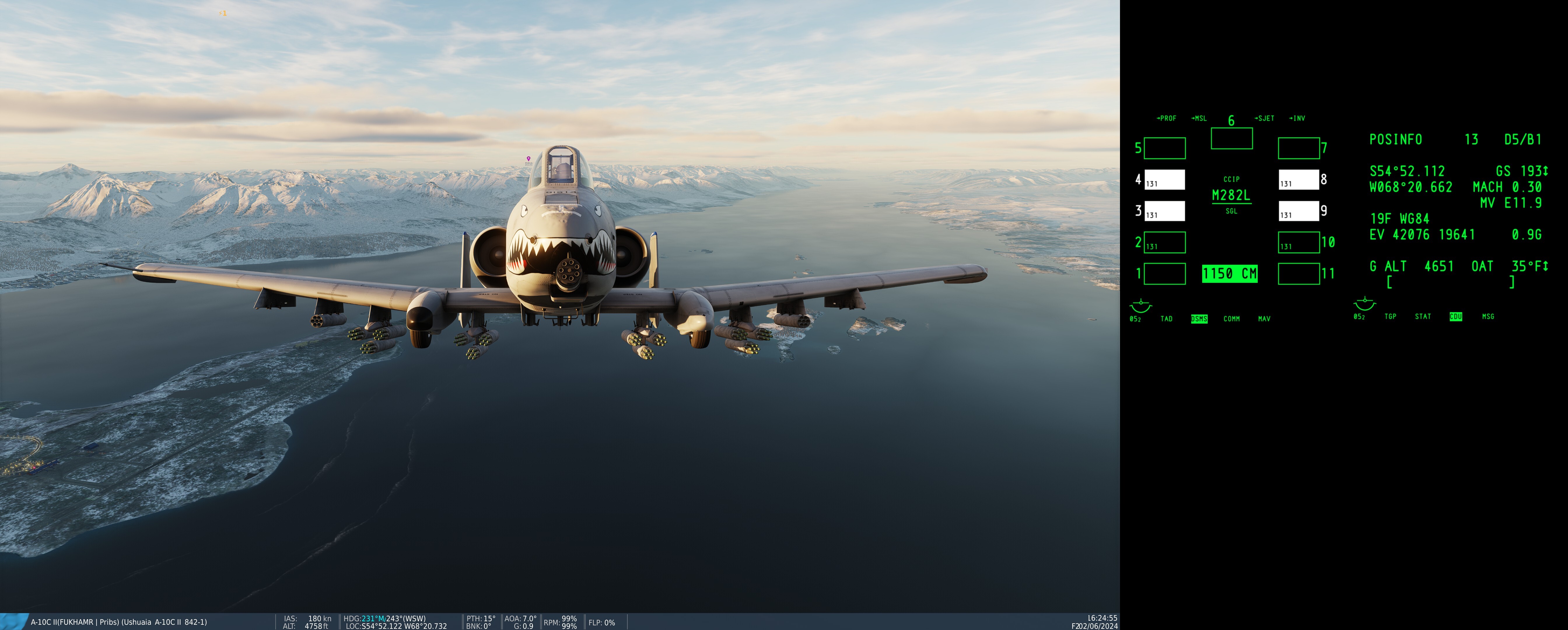Toggle the OAT 35°F temperature units
The image size is (1568, 630).
[x=1510, y=266]
